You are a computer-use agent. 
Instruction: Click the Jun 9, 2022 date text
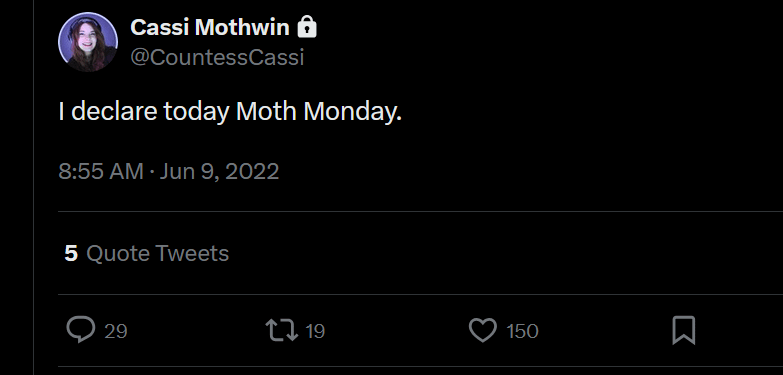219,171
